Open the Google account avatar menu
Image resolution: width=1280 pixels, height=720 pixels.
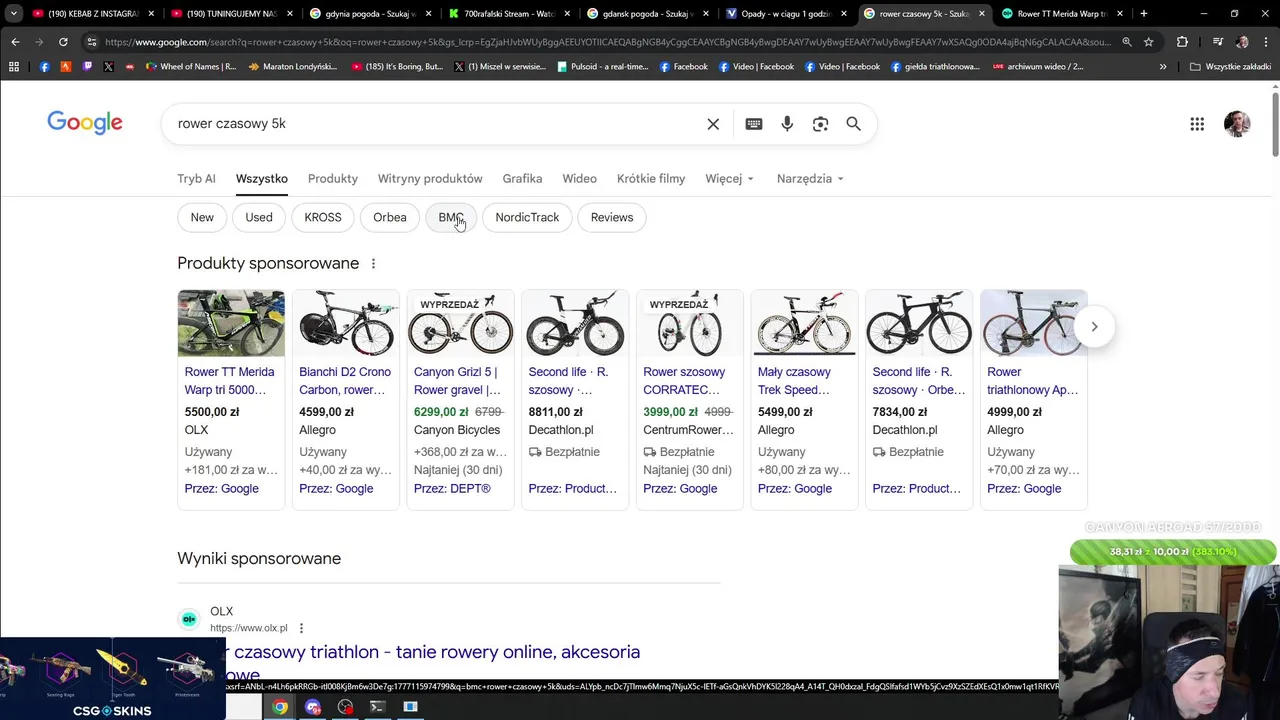tap(1237, 124)
